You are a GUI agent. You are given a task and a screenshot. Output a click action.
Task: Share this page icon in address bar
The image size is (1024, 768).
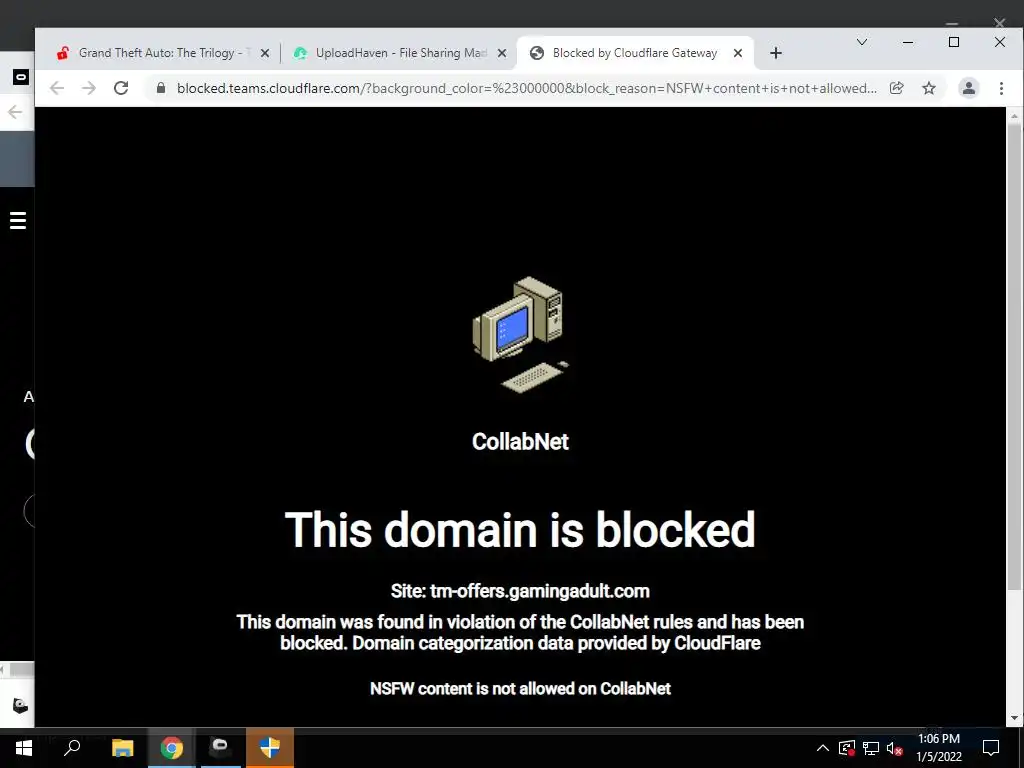tap(897, 88)
